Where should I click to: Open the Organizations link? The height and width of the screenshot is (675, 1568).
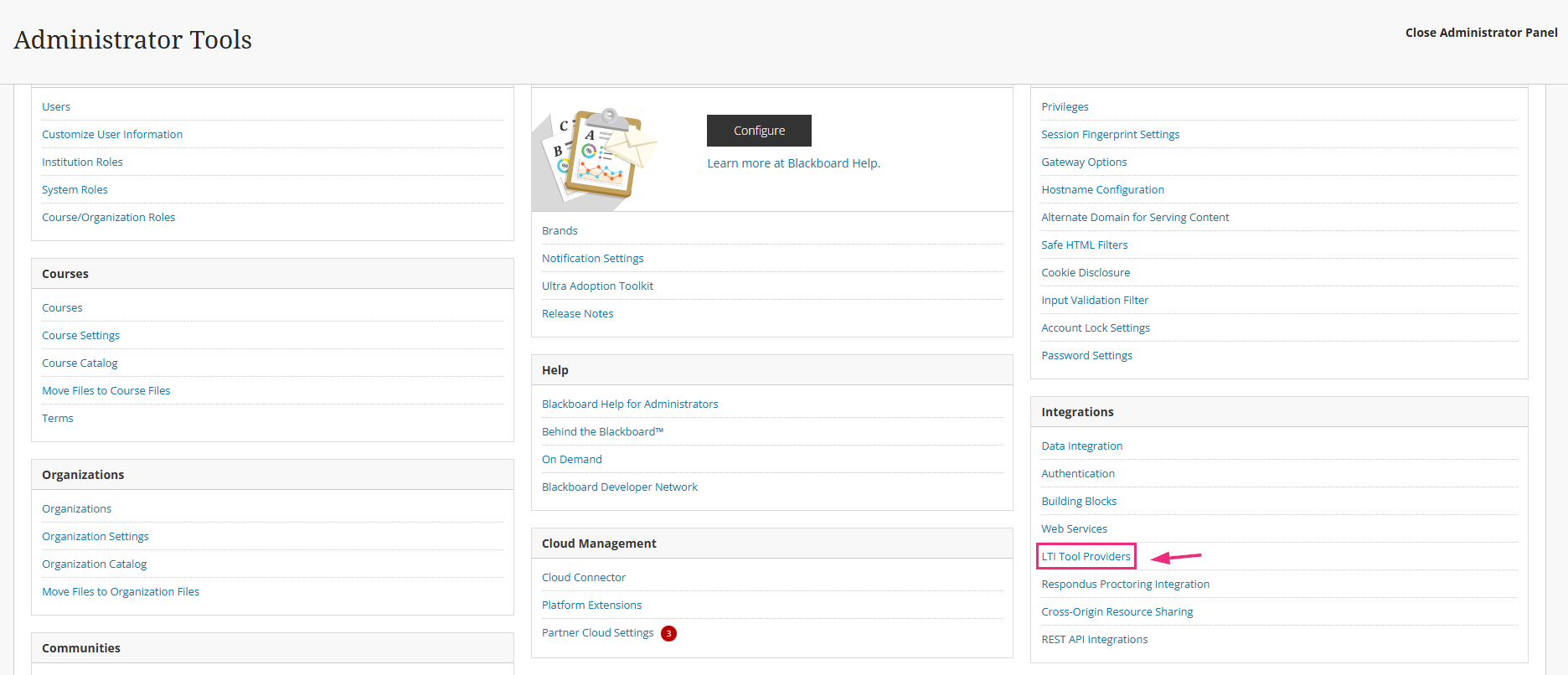click(x=76, y=509)
